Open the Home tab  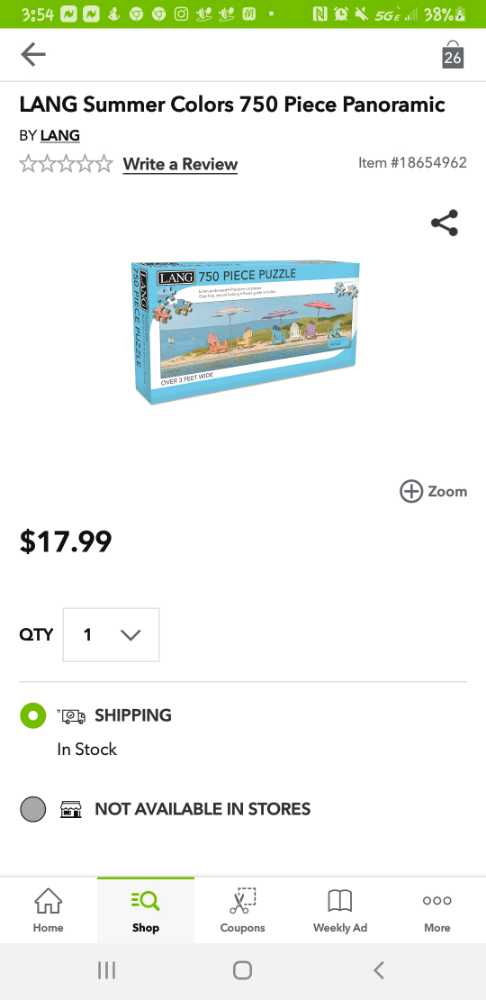pos(48,910)
